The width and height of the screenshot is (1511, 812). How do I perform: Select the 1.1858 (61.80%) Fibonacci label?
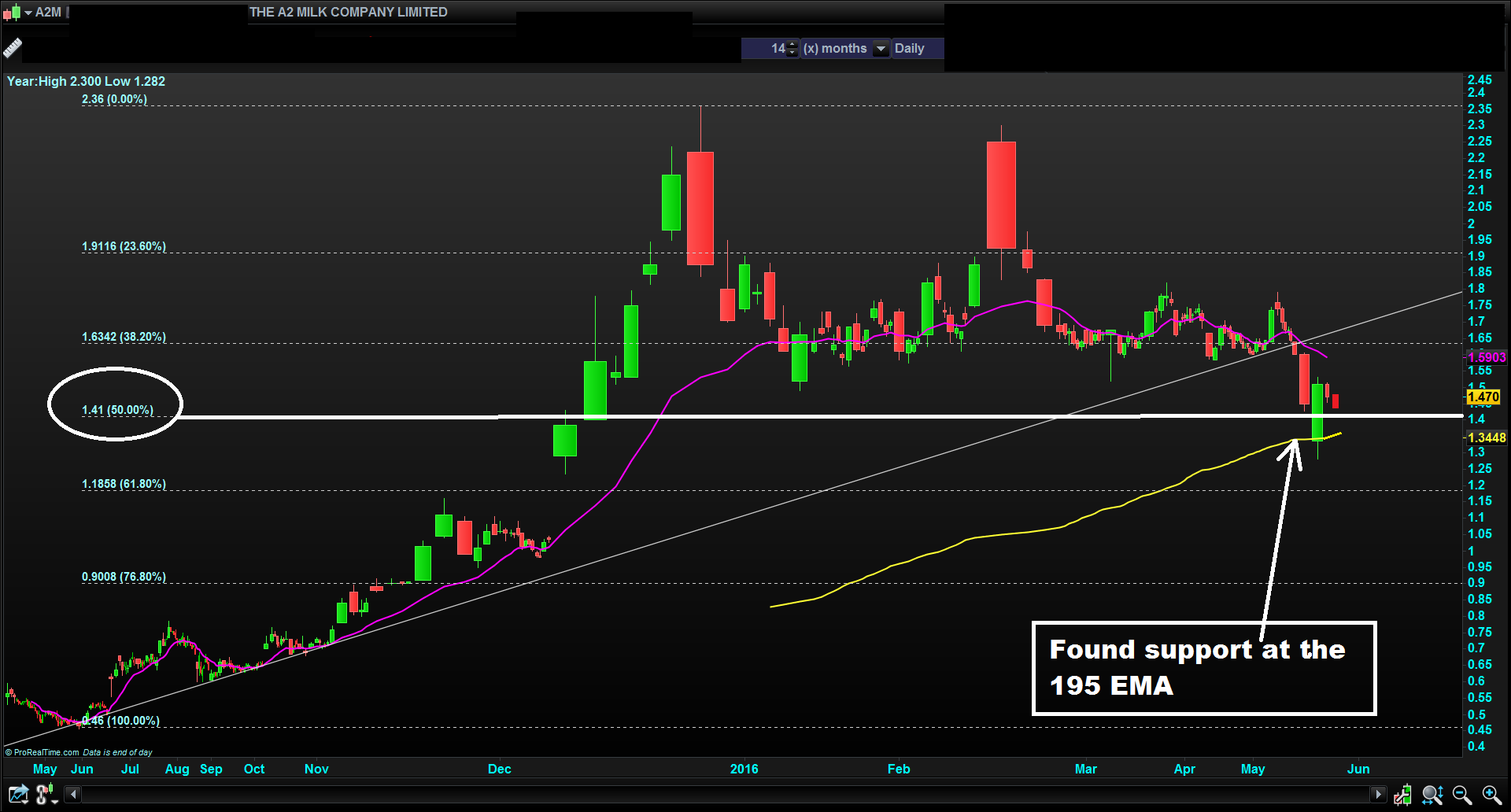pos(124,484)
